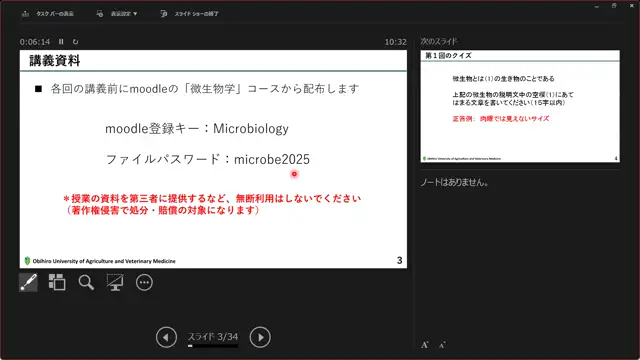Click the ファイルパスワード line on slide
The image size is (640, 360).
pos(208,159)
